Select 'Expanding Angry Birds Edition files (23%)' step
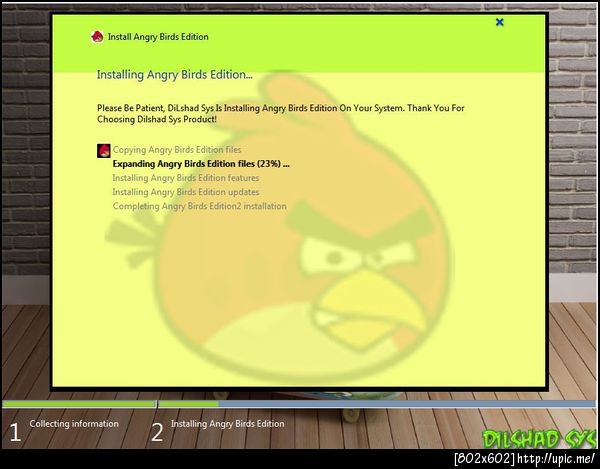600x469 pixels. click(x=201, y=164)
